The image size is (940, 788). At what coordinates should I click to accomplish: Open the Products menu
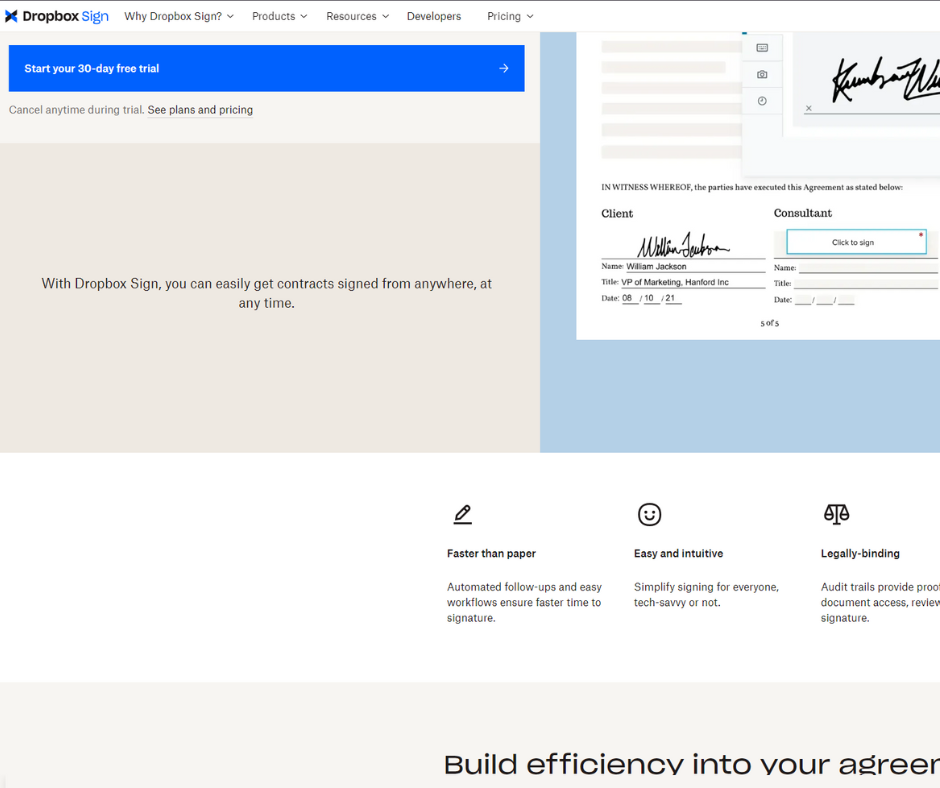click(279, 16)
